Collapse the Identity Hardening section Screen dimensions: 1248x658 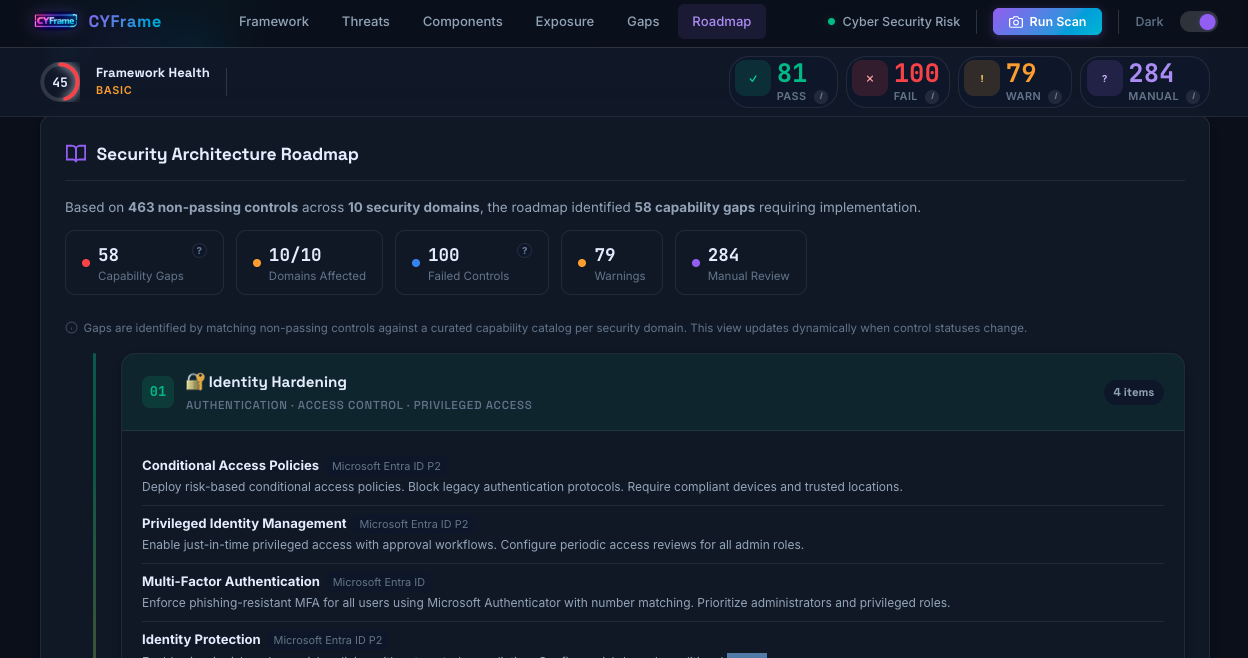[652, 392]
